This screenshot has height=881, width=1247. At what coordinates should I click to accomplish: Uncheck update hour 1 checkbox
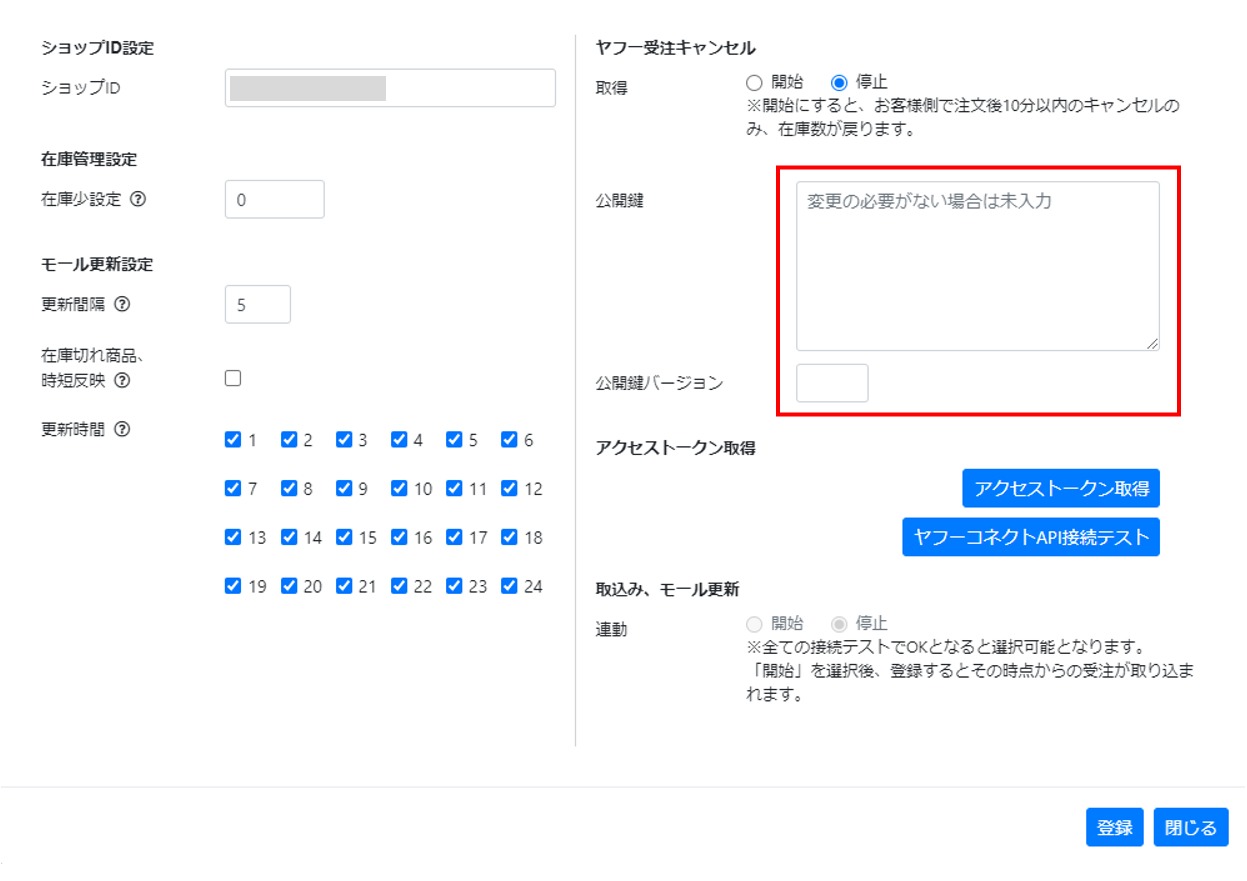233,439
